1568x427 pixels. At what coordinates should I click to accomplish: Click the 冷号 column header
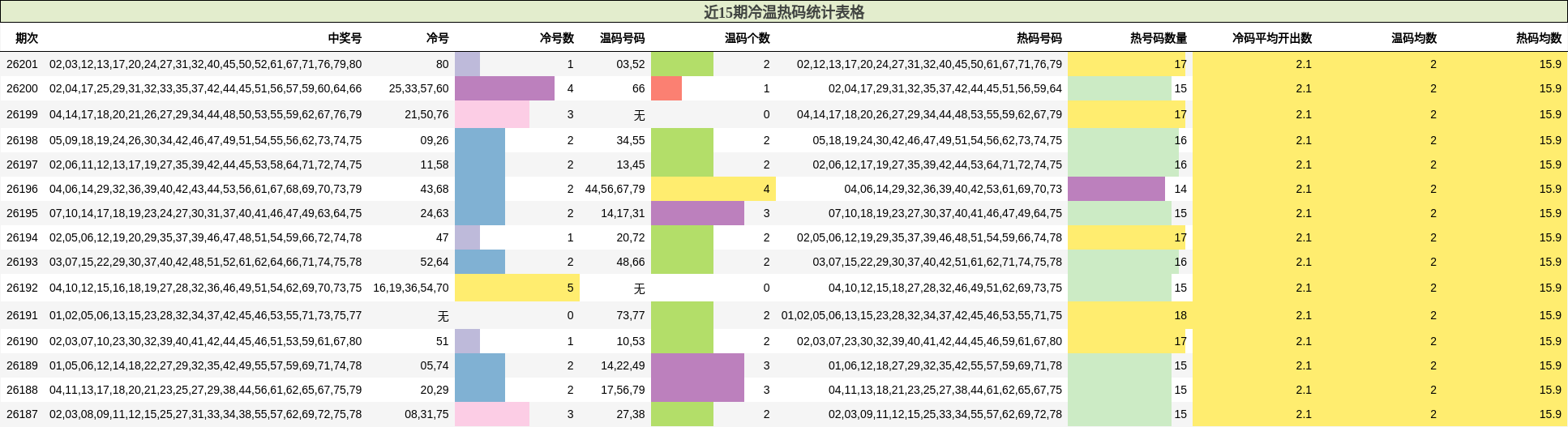(x=438, y=38)
